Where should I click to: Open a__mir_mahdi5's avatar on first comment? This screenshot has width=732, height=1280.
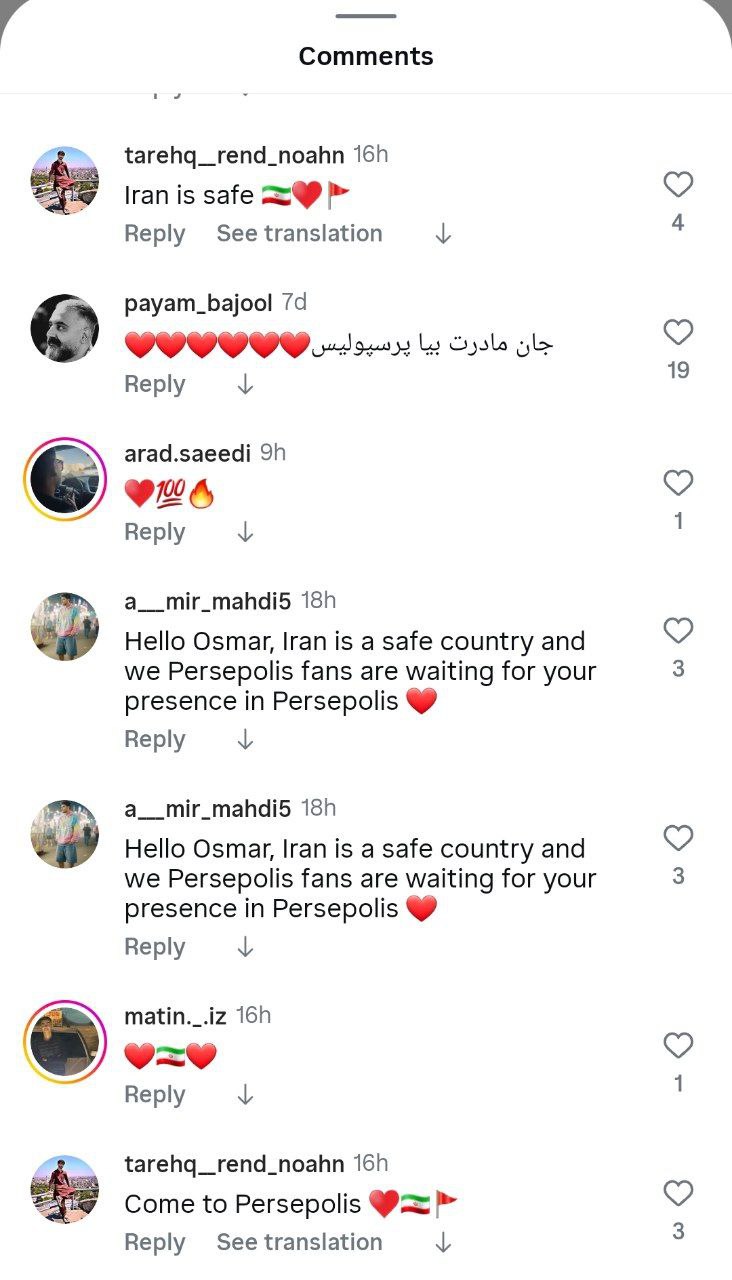click(x=65, y=627)
